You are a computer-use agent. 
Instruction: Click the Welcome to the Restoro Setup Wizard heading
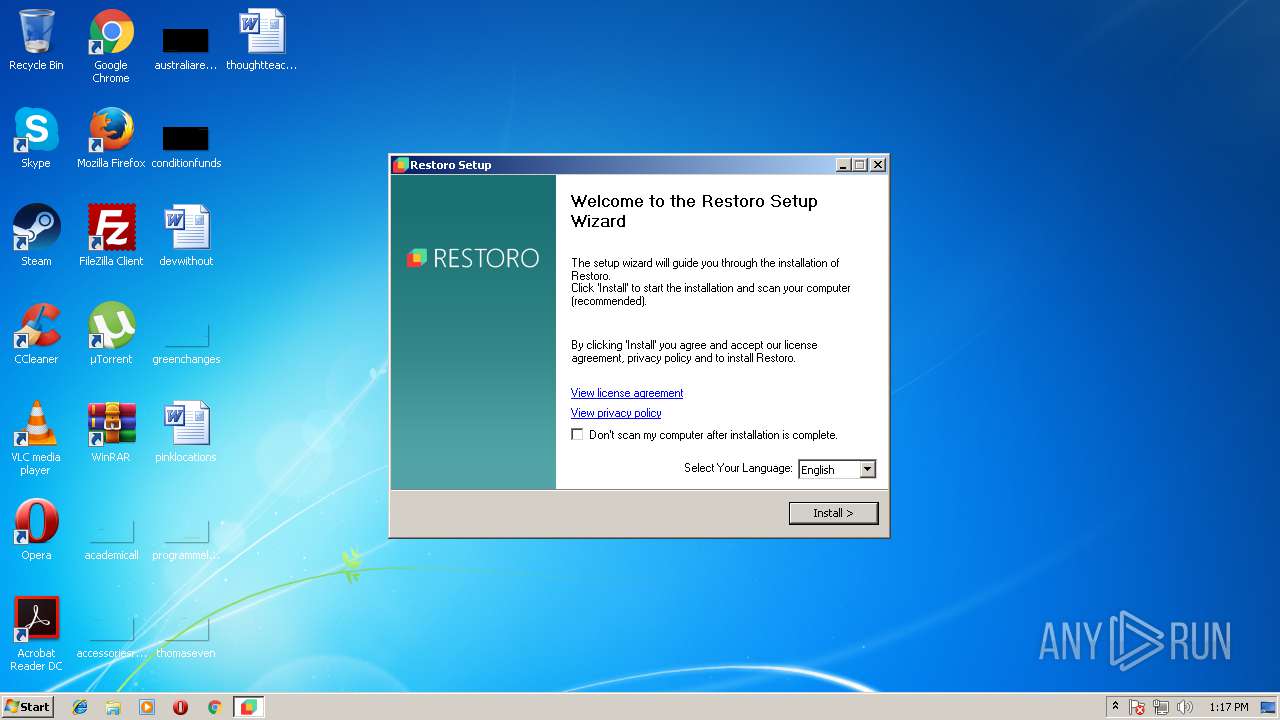[x=694, y=211]
